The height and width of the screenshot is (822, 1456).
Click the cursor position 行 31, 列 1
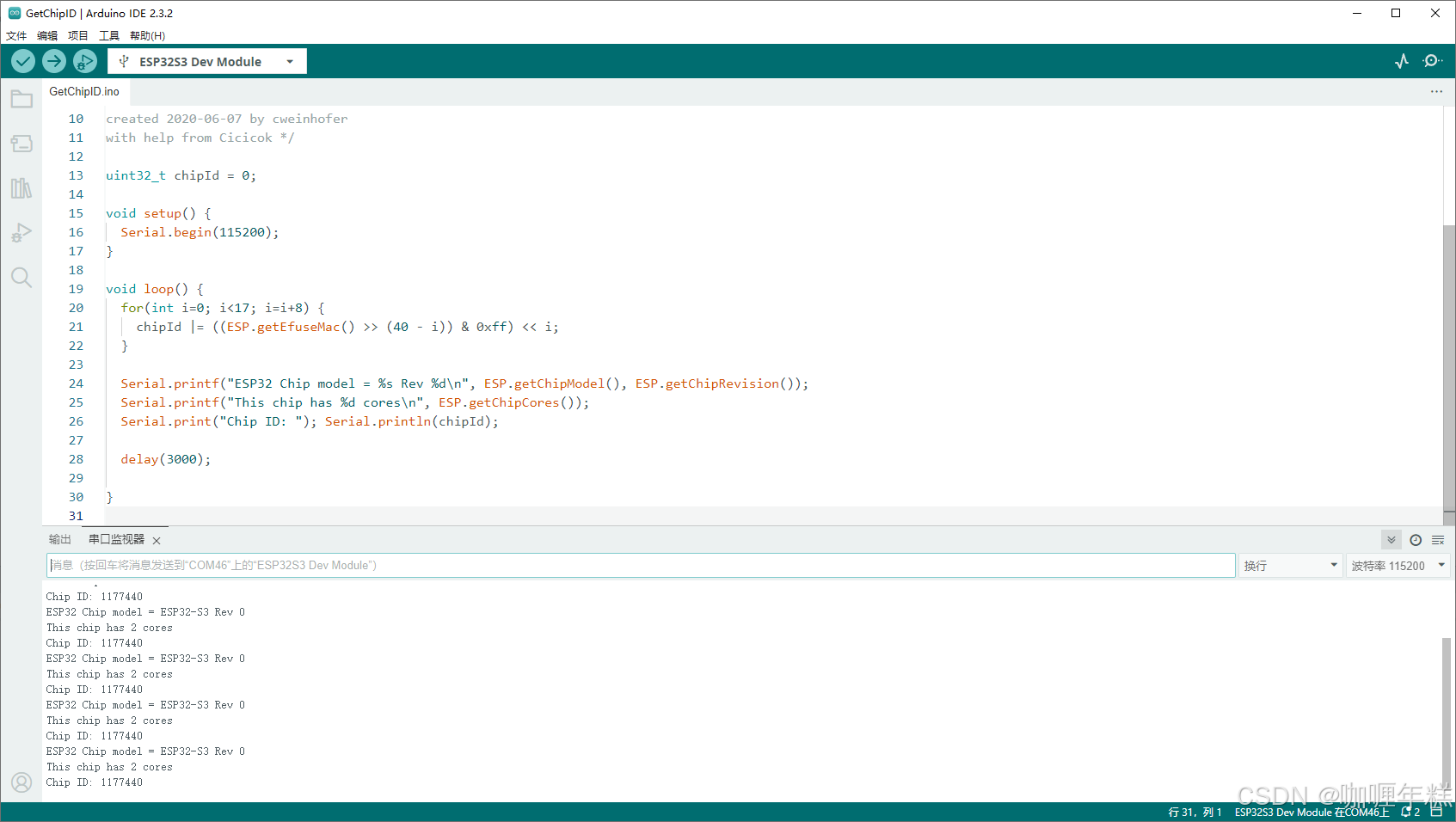coord(1195,813)
